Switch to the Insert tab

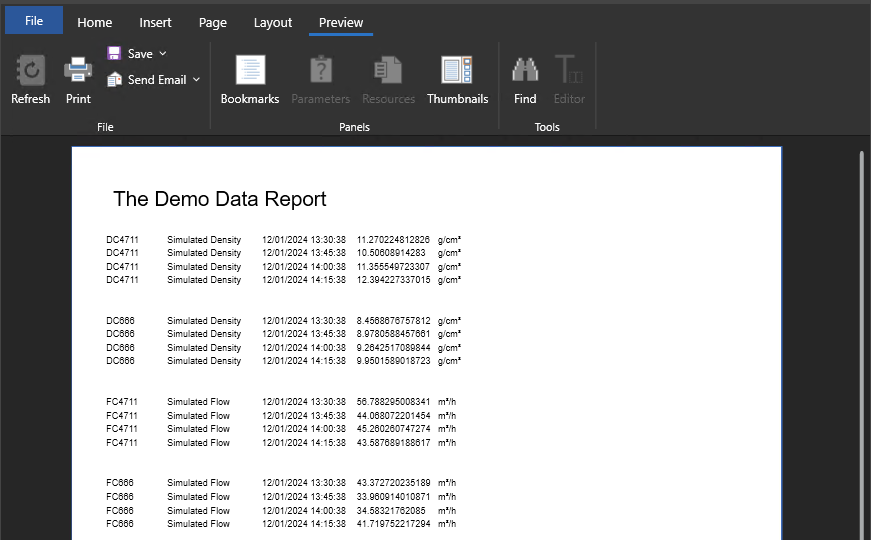coord(155,23)
